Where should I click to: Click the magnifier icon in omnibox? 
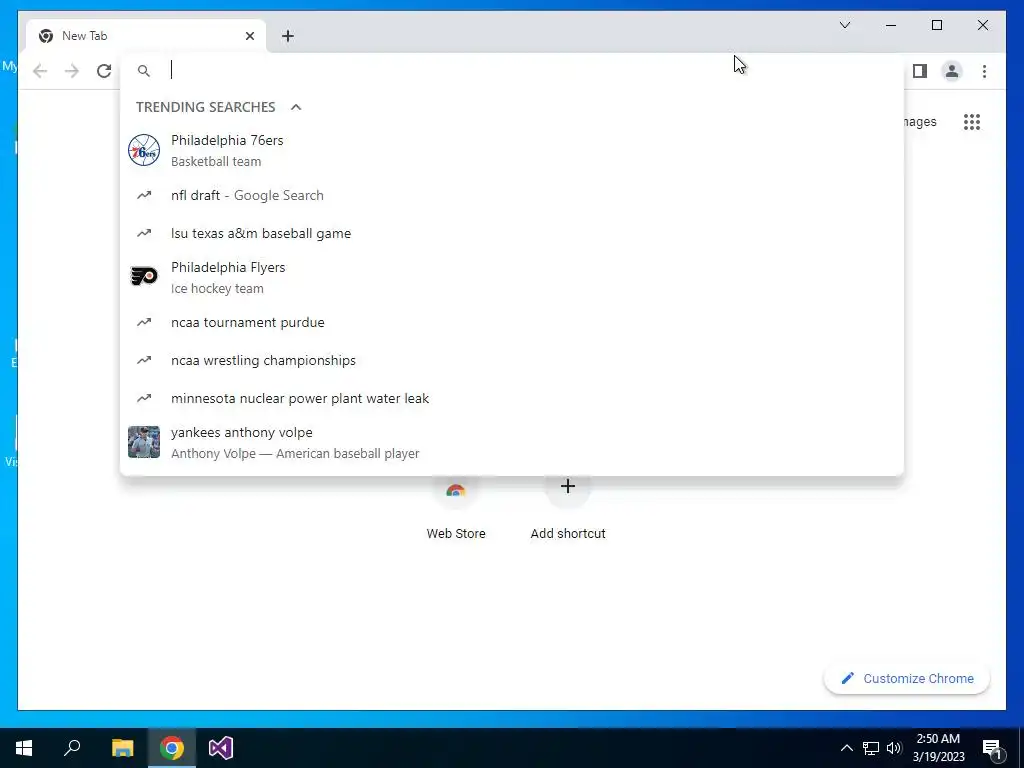144,71
